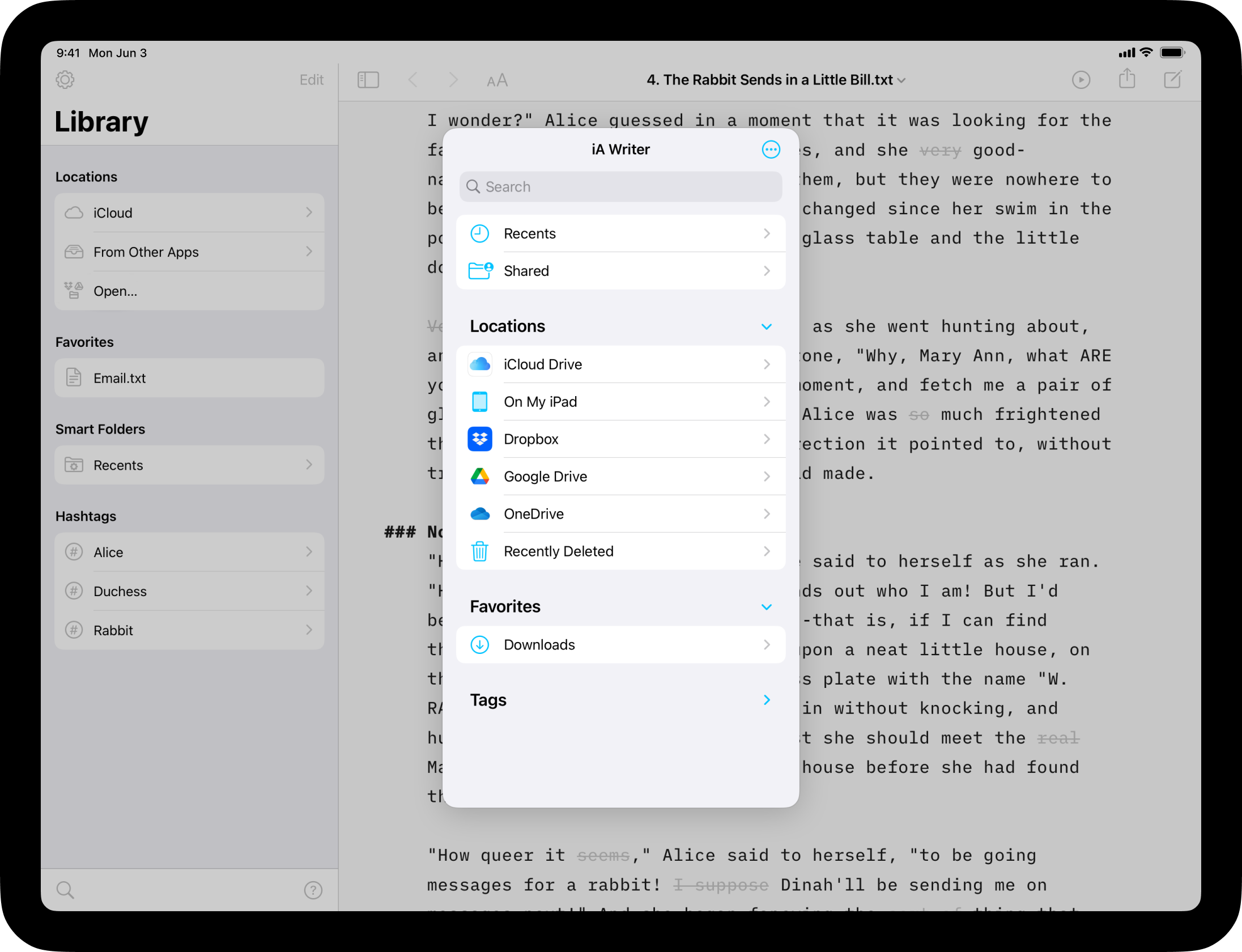
Task: Open OneDrive location
Action: coord(621,514)
